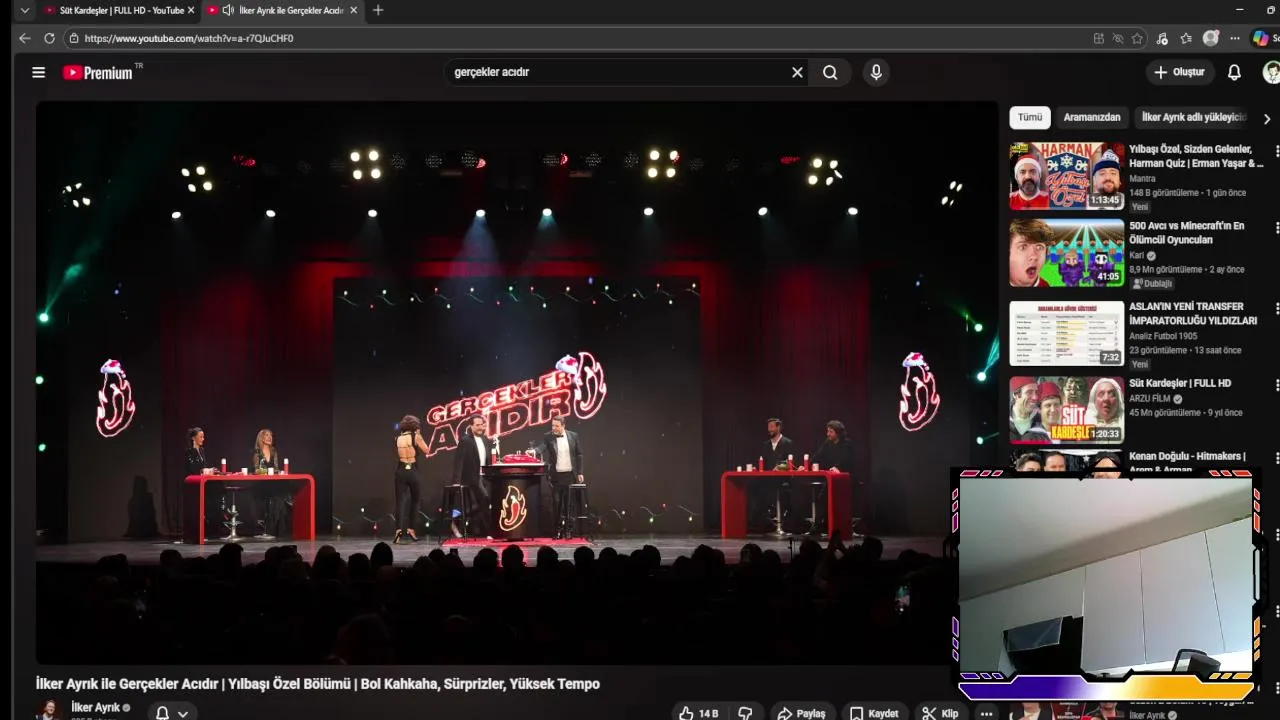Open more actions ellipsis beside Klip
Image resolution: width=1280 pixels, height=720 pixels.
[x=986, y=713]
